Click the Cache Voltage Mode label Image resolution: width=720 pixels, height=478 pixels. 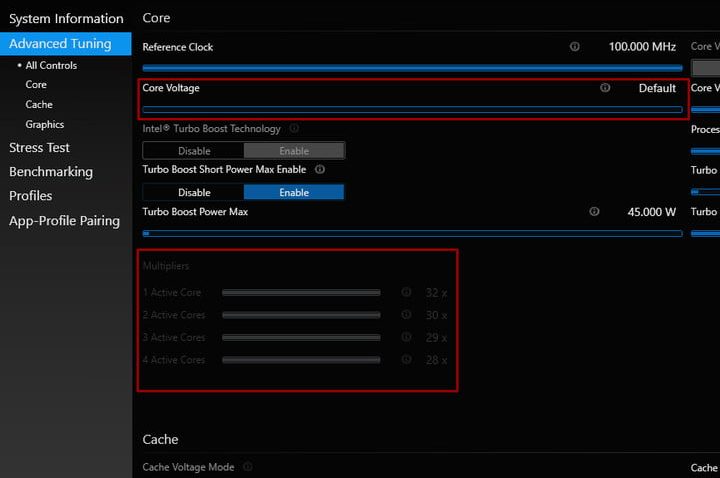188,467
